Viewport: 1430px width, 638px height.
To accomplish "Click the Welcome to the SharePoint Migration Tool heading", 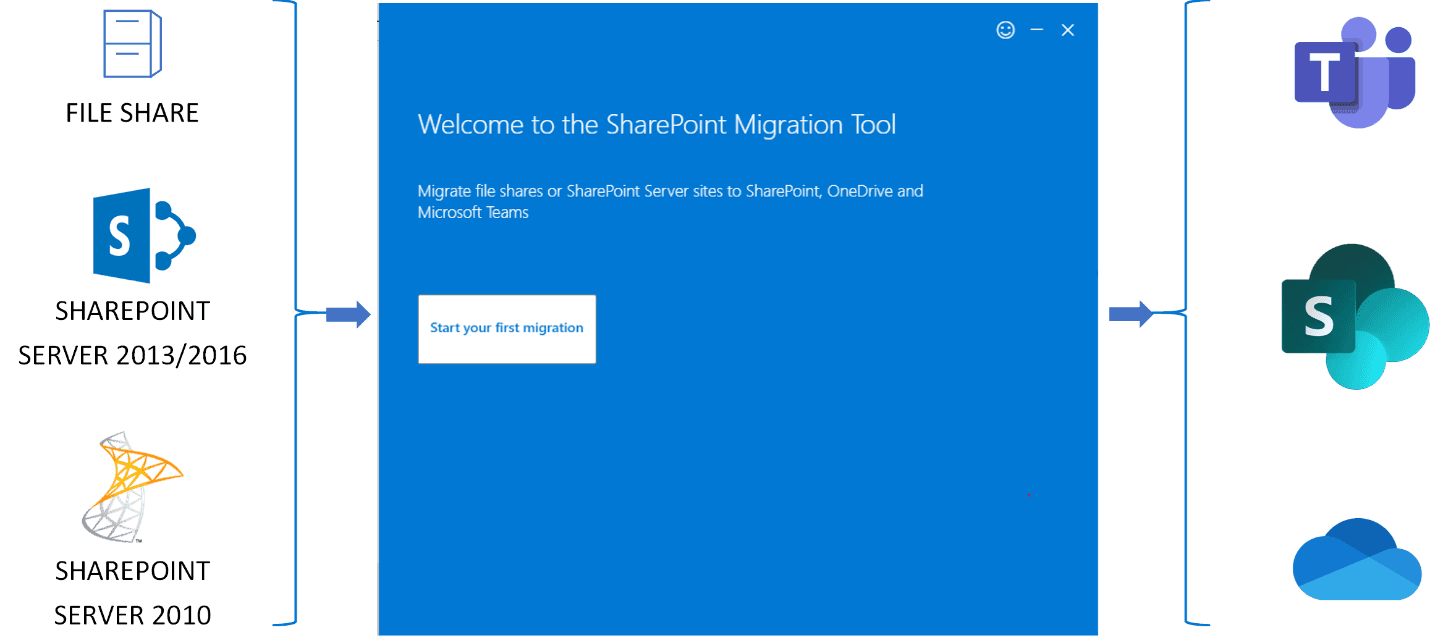I will (657, 125).
